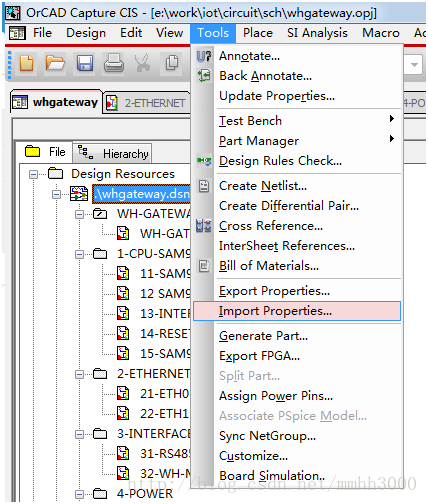Screen dimensions: 428x504
Task: Open the Part Manager submenu arrow
Action: [x=392, y=139]
